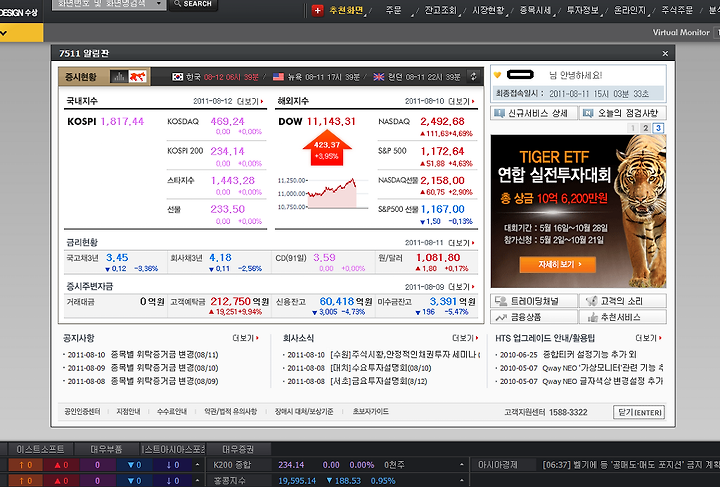Click the 자세히 보기 orange banner button
Image resolution: width=720 pixels, height=487 pixels.
(x=557, y=264)
